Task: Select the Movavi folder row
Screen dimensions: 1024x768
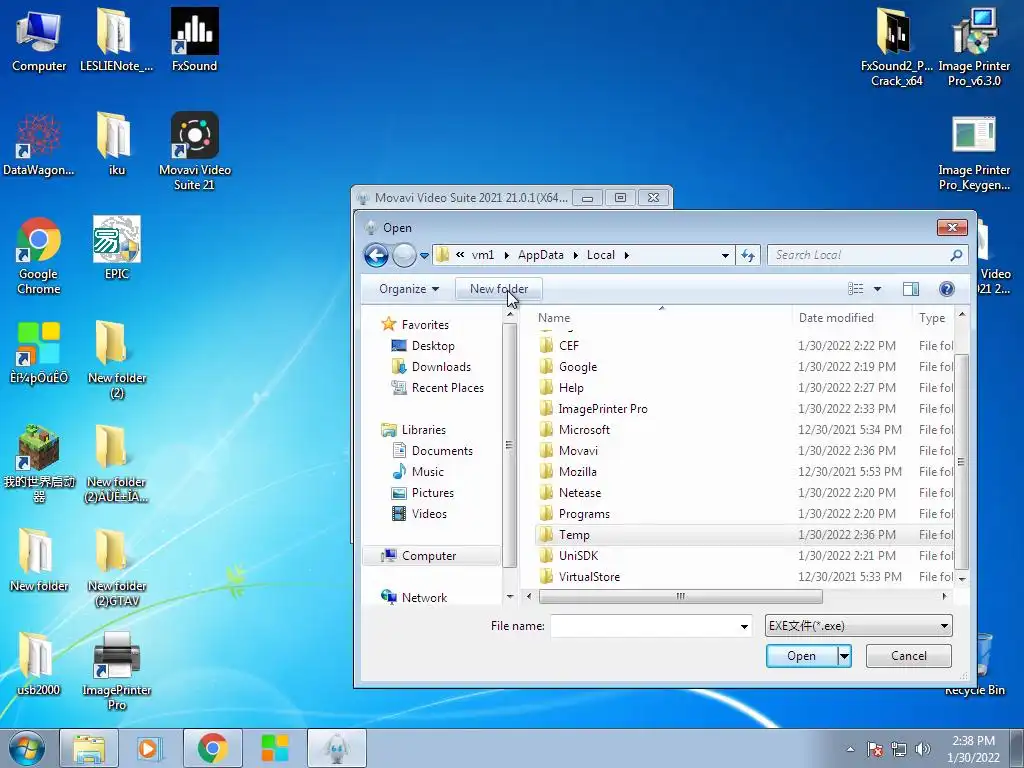Action: [743, 451]
